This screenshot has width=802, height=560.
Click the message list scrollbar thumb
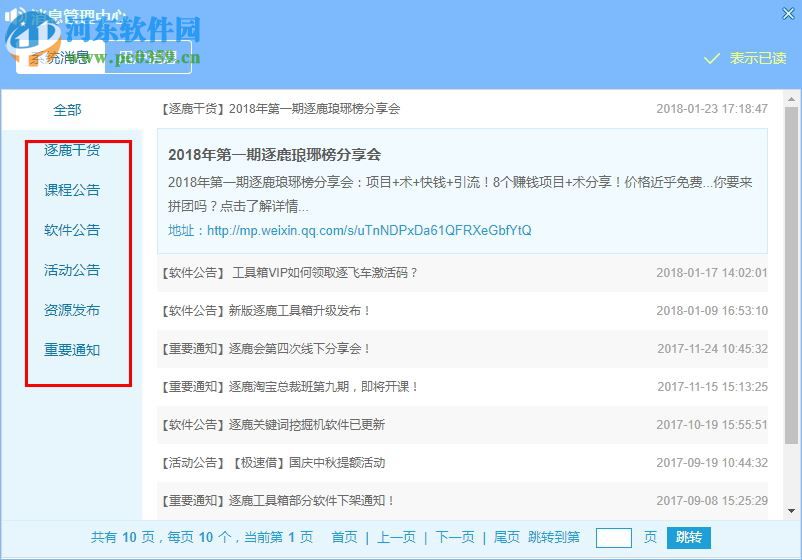coord(791,275)
